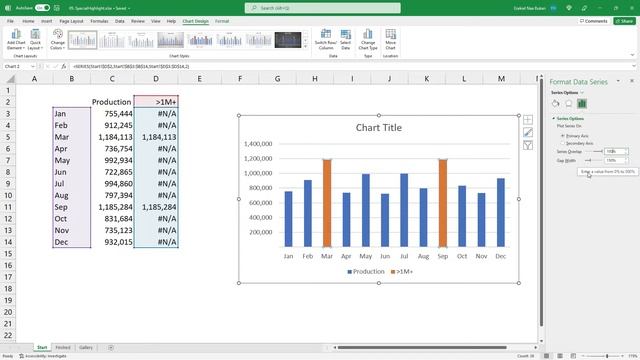Open the Home ribbon tab
The image size is (640, 360).
tap(28, 21)
